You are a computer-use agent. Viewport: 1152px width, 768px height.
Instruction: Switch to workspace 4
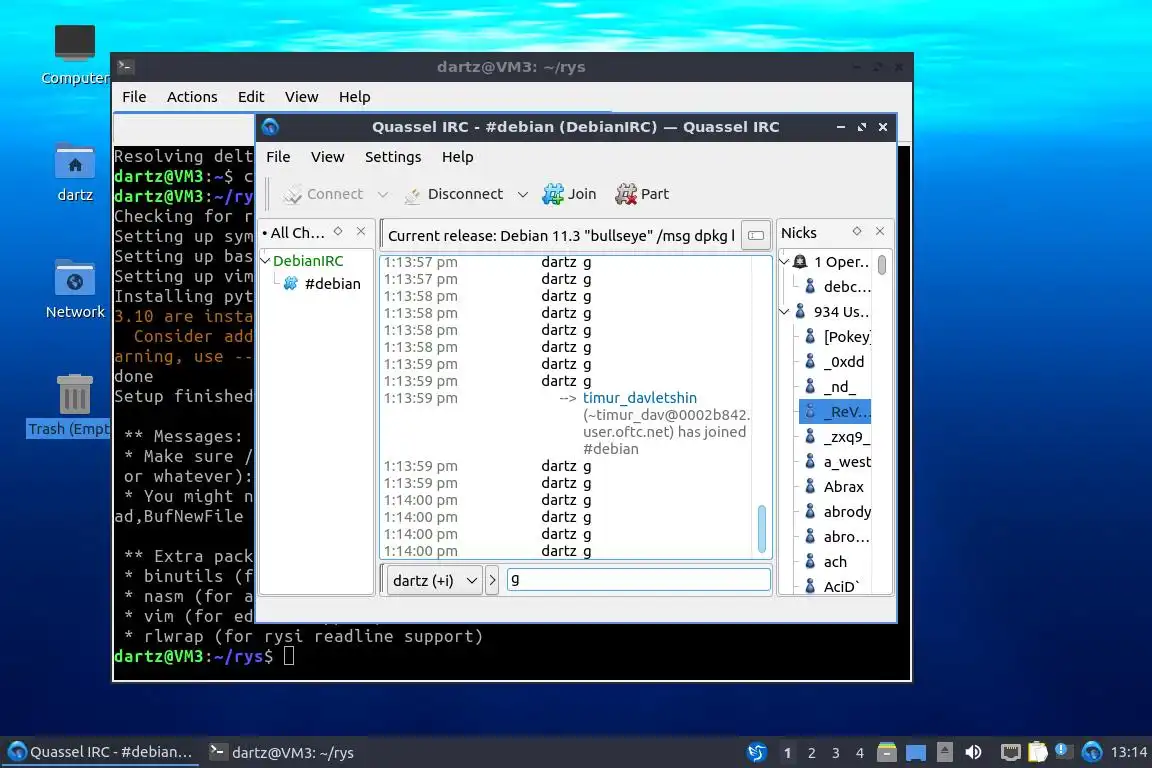pyautogui.click(x=860, y=753)
